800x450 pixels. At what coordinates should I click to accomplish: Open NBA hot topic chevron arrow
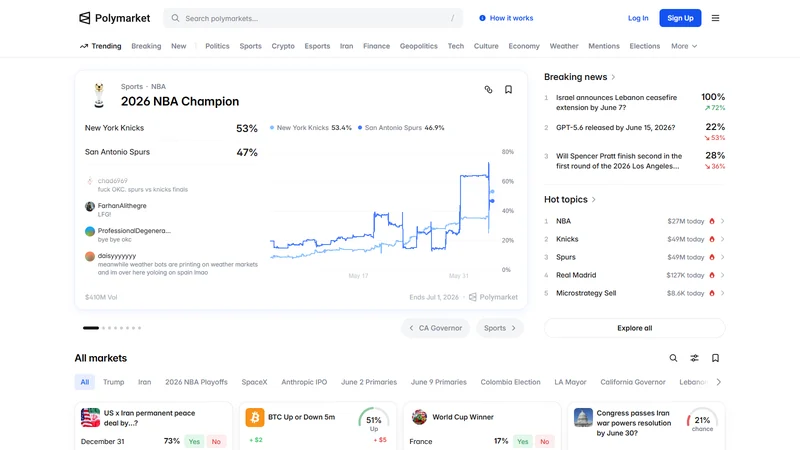(722, 221)
